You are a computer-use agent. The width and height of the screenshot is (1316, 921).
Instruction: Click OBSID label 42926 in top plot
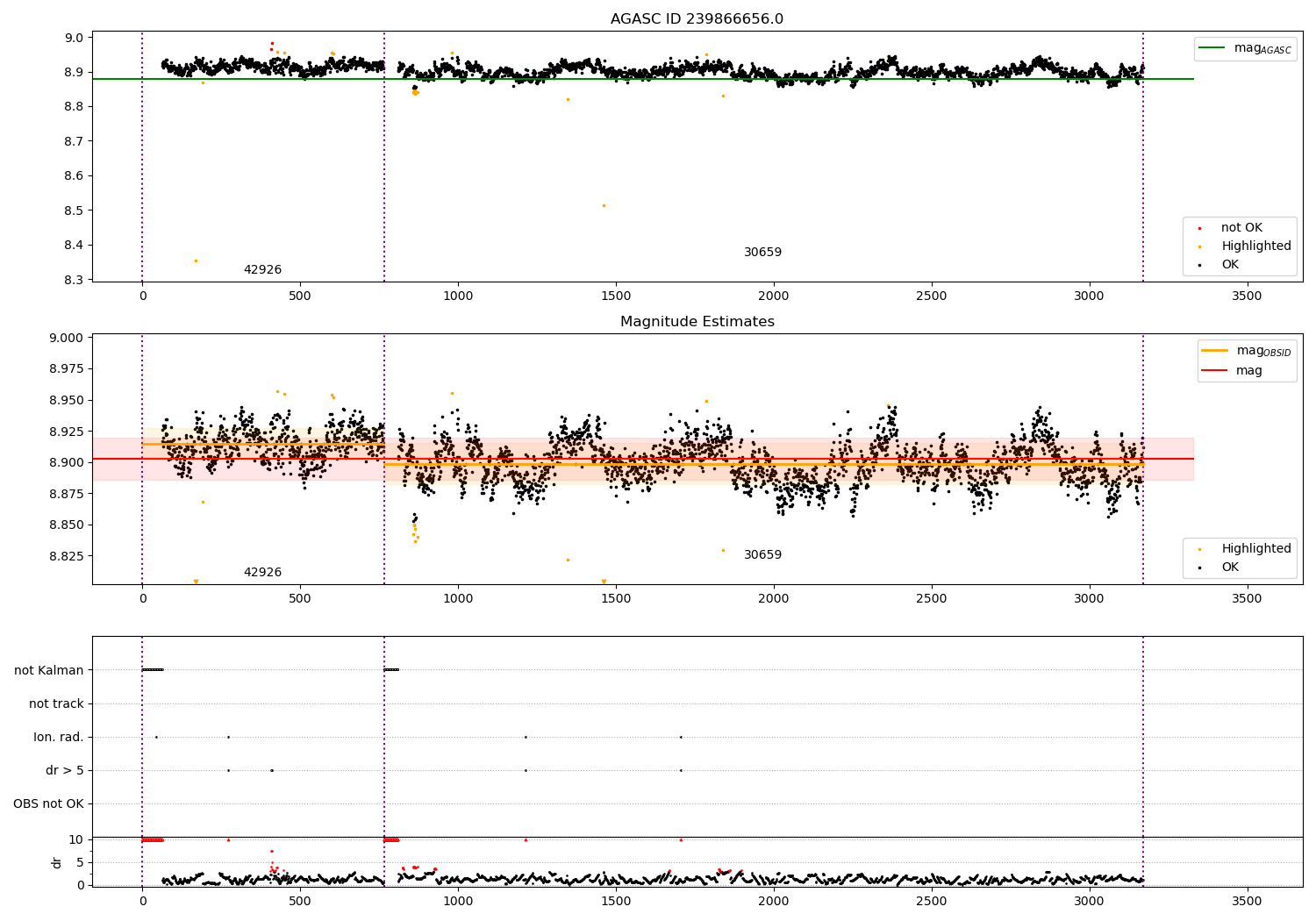(262, 270)
